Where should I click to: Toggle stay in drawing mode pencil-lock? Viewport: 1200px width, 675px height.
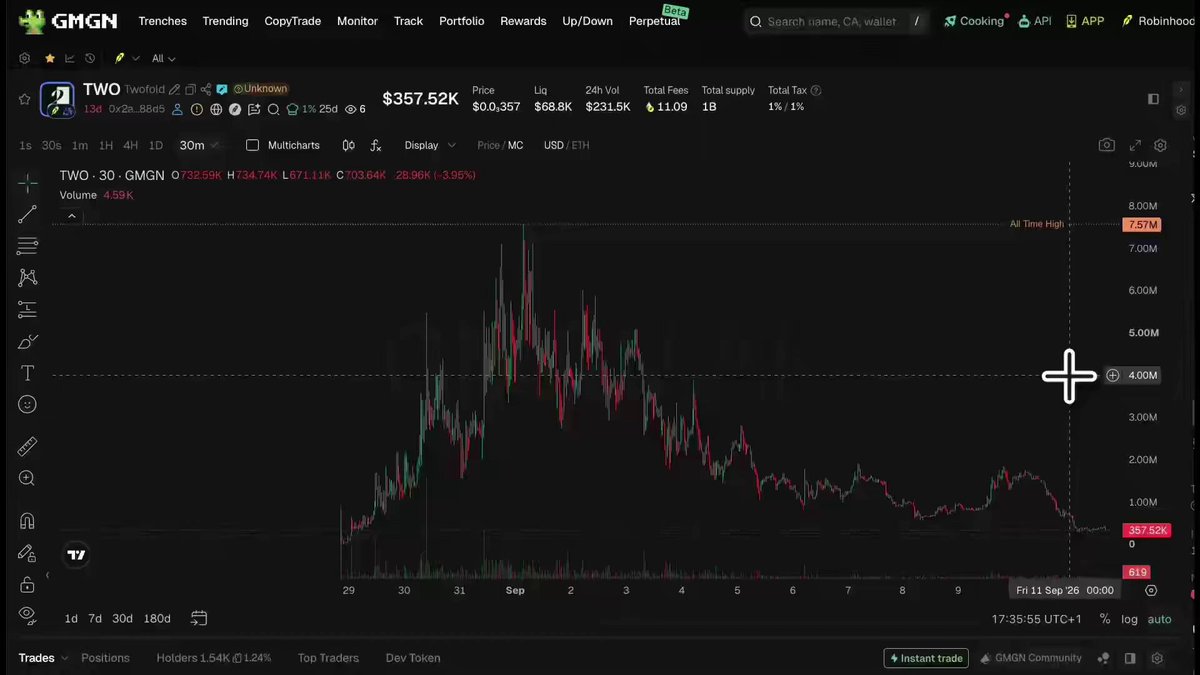(x=27, y=553)
